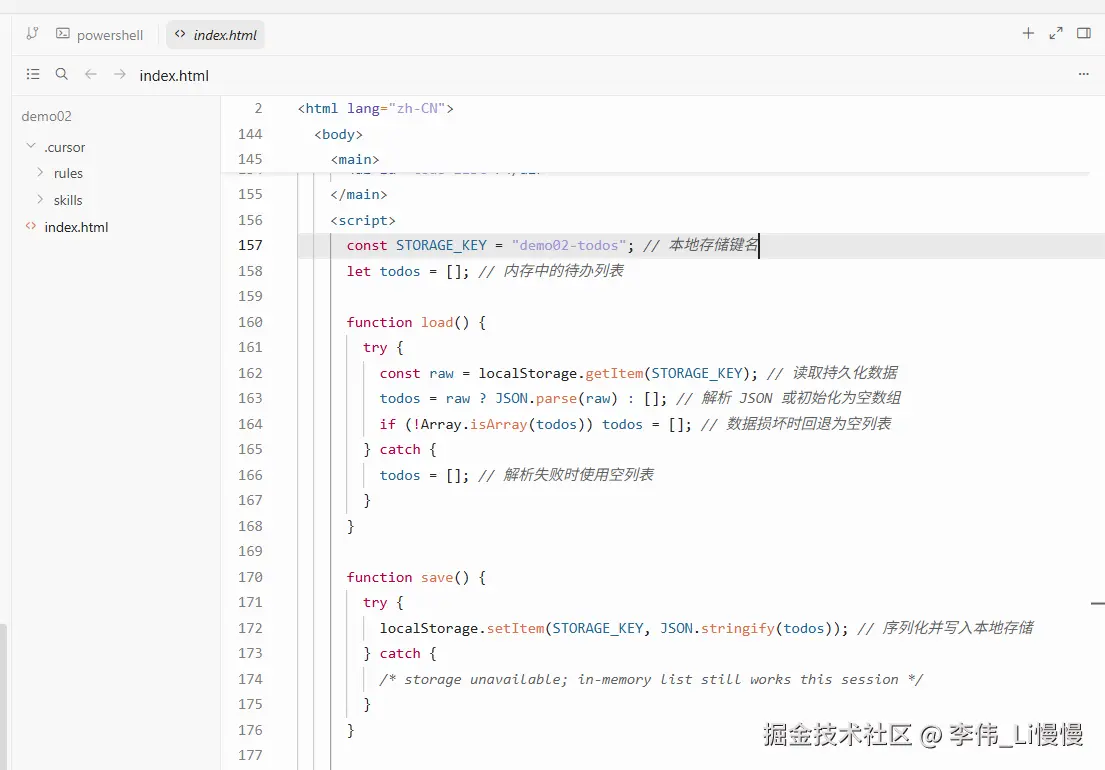The image size is (1105, 770).
Task: Switch to the powershell tab
Action: pos(99,35)
